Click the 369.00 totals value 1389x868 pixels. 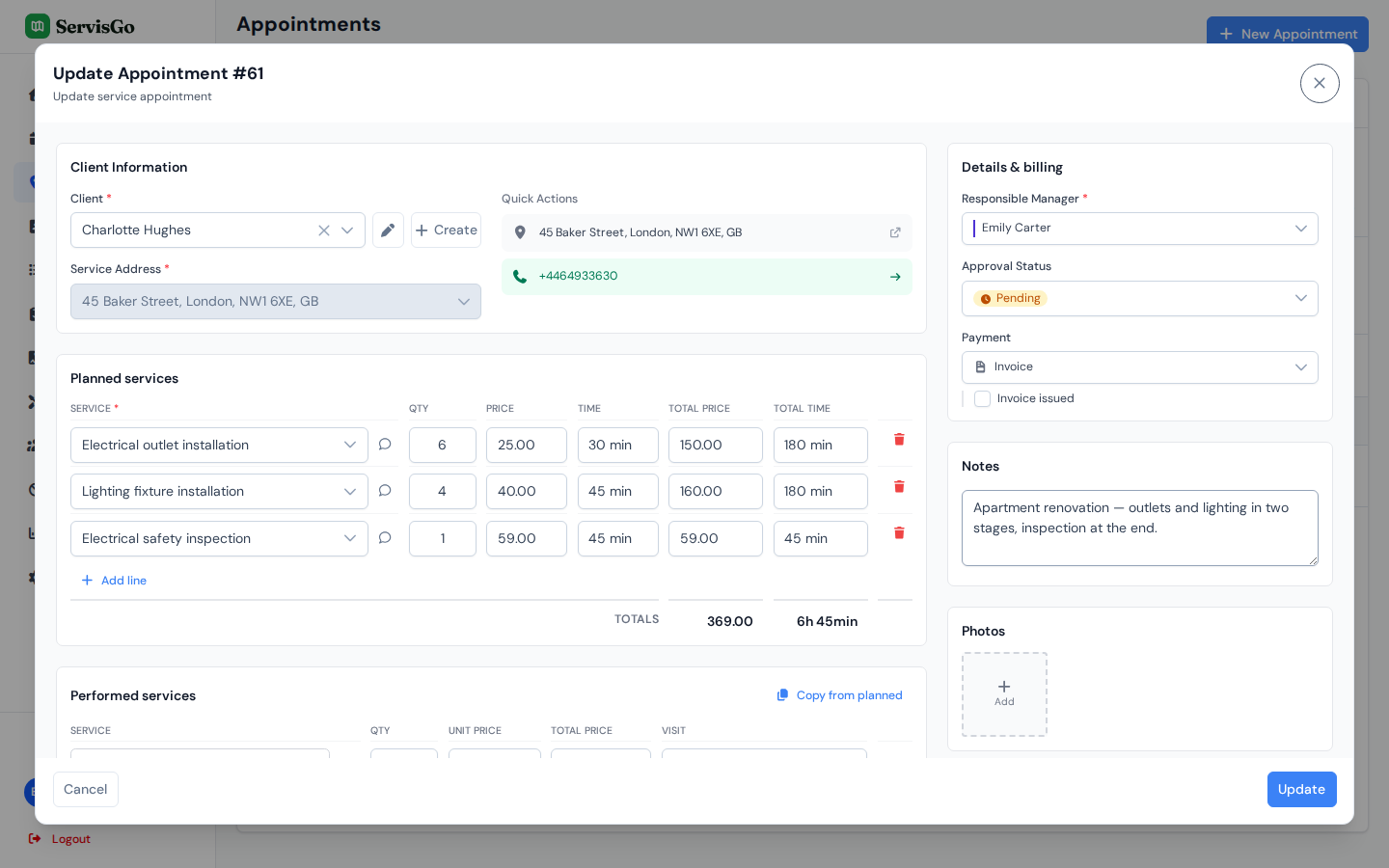[730, 622]
